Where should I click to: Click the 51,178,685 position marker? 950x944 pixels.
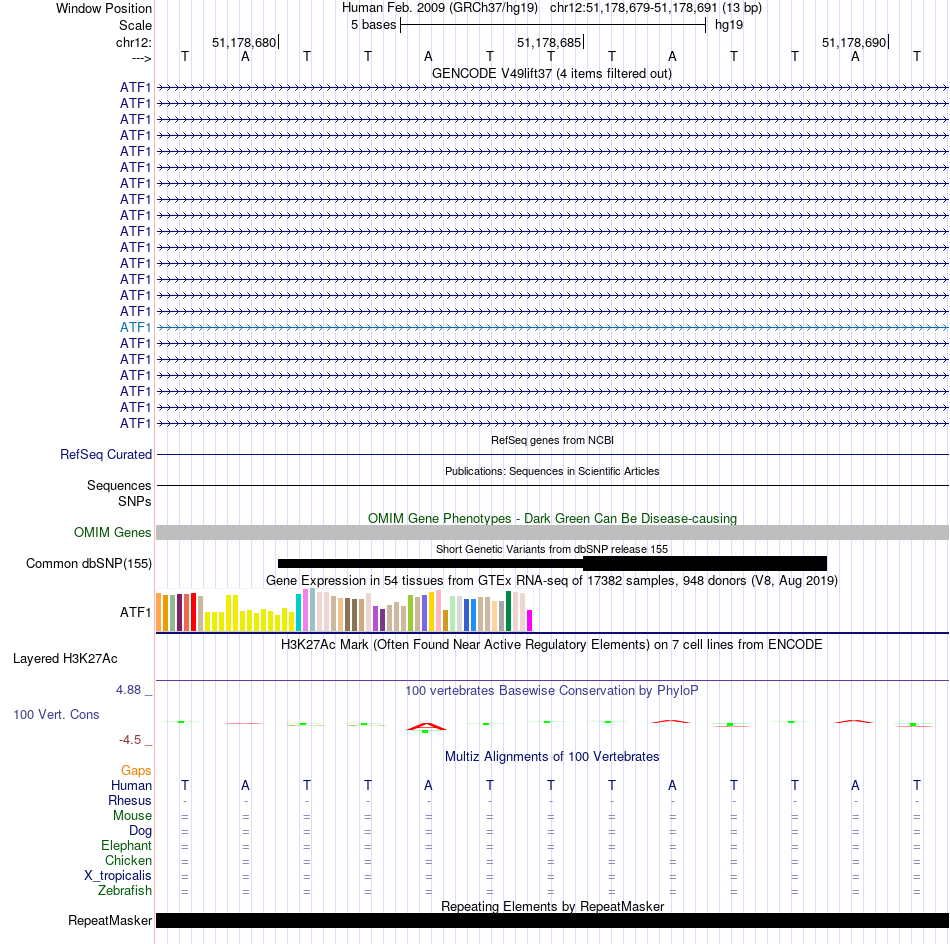pos(549,42)
